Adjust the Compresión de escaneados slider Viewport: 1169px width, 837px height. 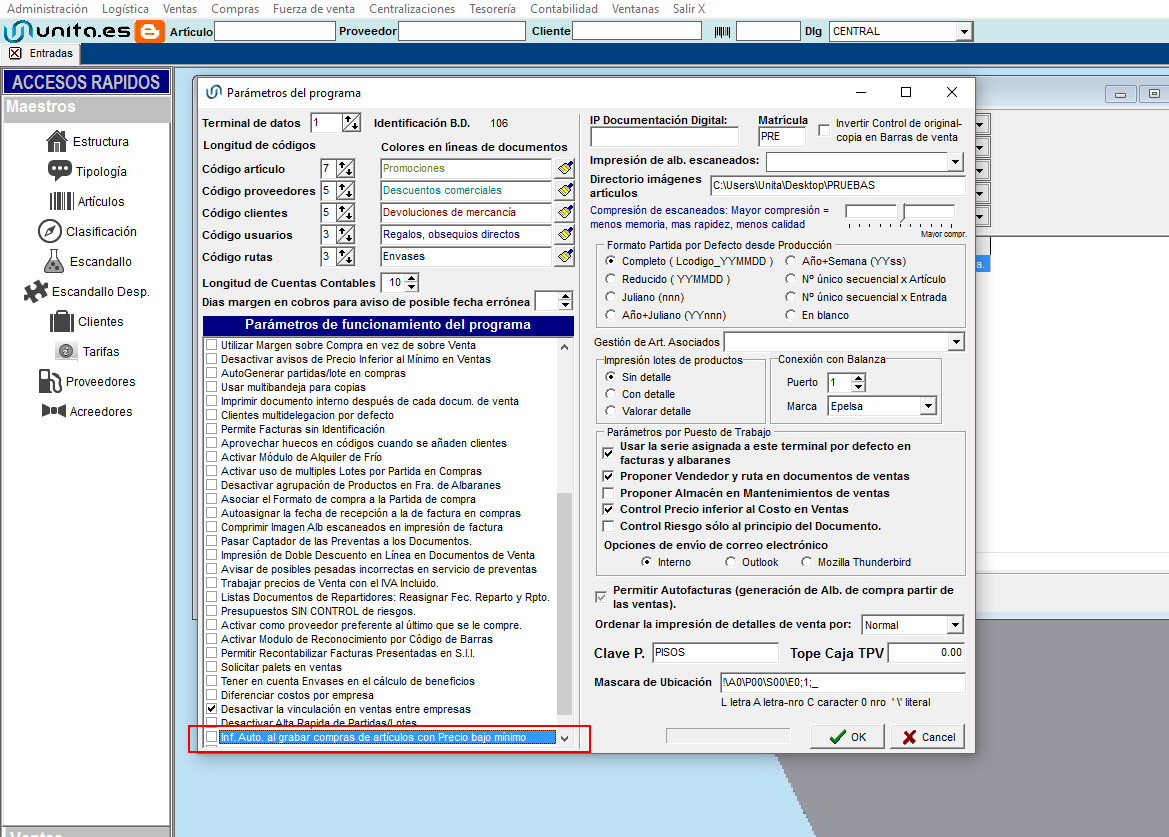tap(904, 215)
